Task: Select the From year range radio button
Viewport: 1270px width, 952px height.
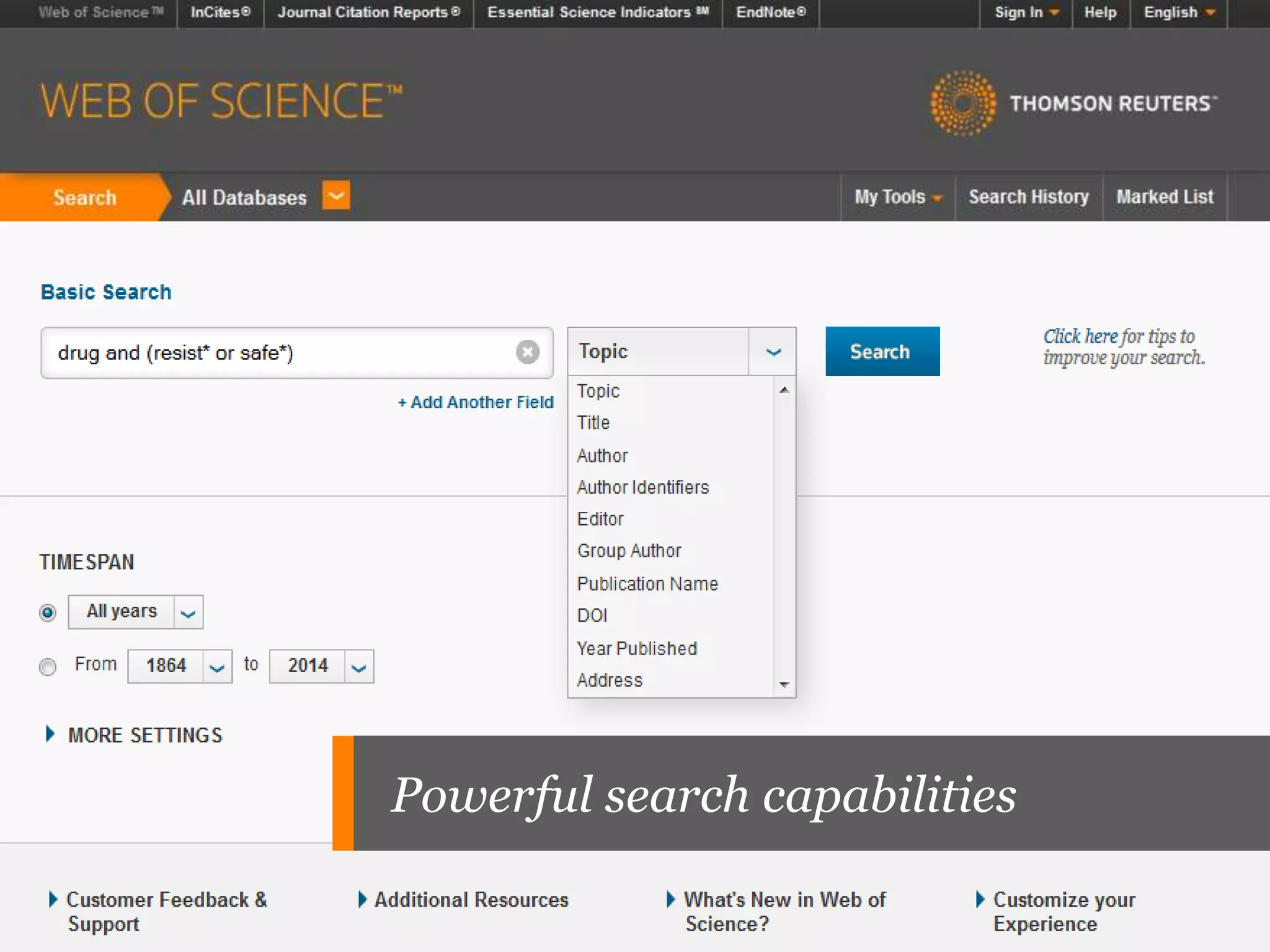Action: [x=48, y=667]
